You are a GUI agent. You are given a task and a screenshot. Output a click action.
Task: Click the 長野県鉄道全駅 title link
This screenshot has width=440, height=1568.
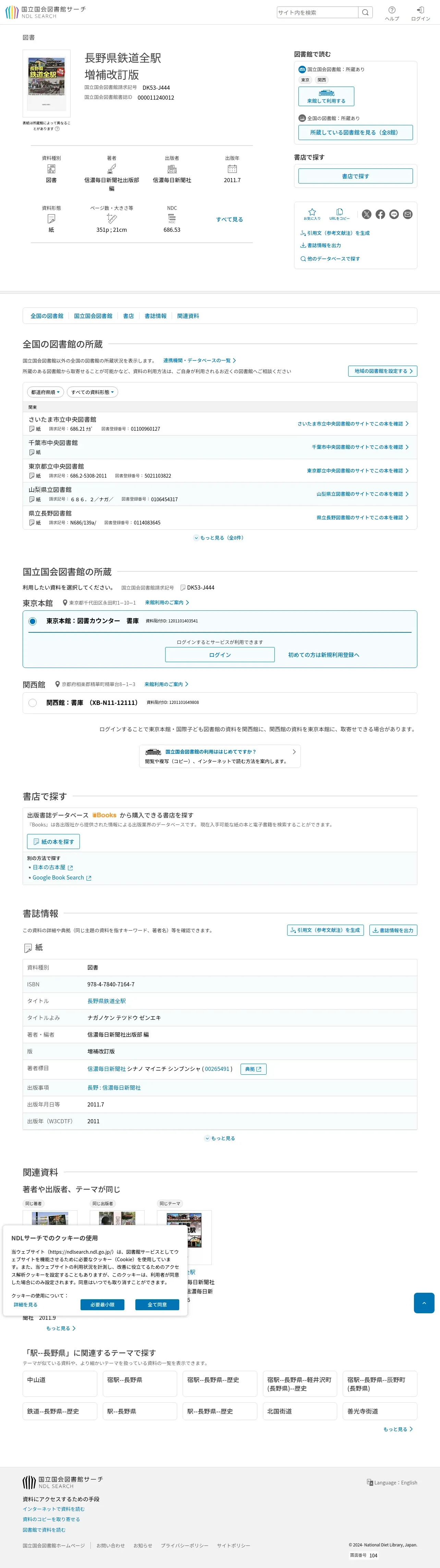[x=107, y=1001]
